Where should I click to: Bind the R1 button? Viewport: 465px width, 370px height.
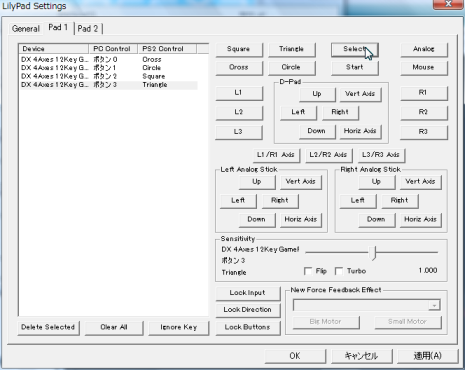click(x=424, y=93)
